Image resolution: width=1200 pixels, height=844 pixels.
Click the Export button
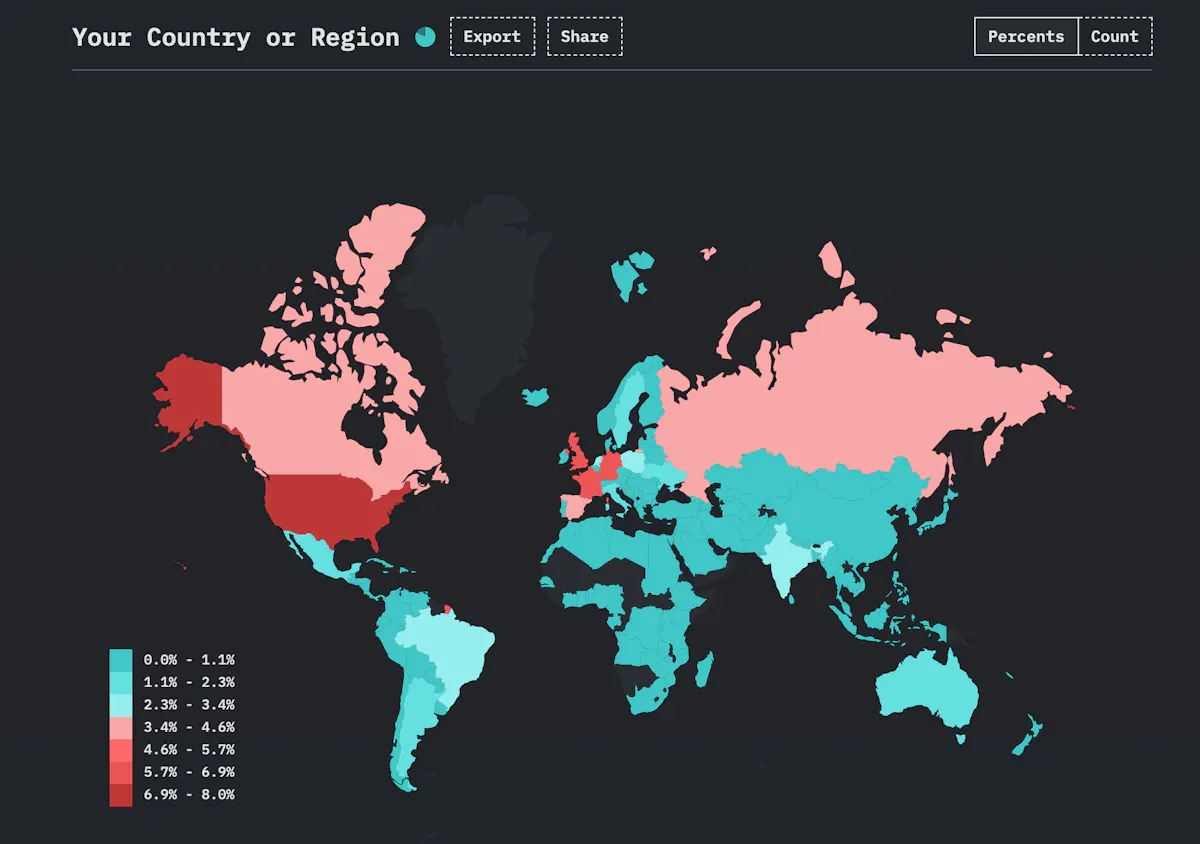point(492,37)
